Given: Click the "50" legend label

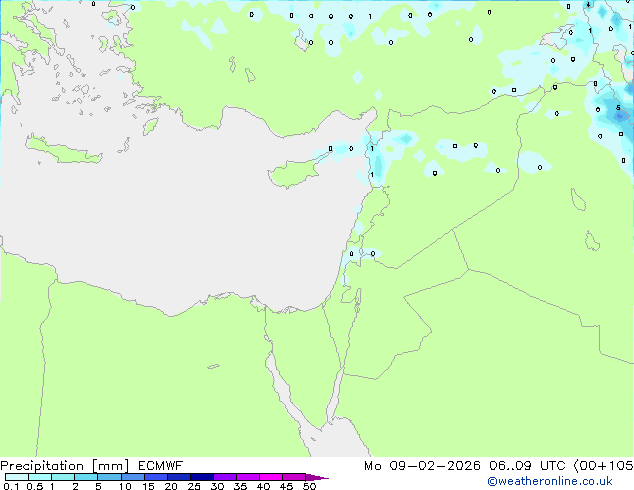Looking at the screenshot, I should point(309,486).
